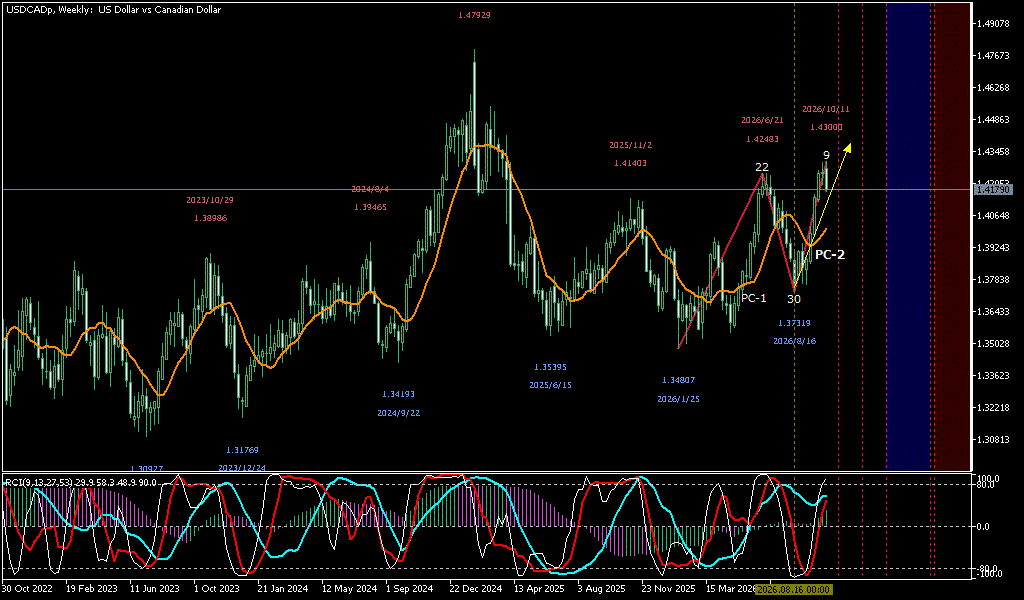The height and width of the screenshot is (600, 1024).
Task: Click 1 Oct 2023 on time axis
Action: 217,588
